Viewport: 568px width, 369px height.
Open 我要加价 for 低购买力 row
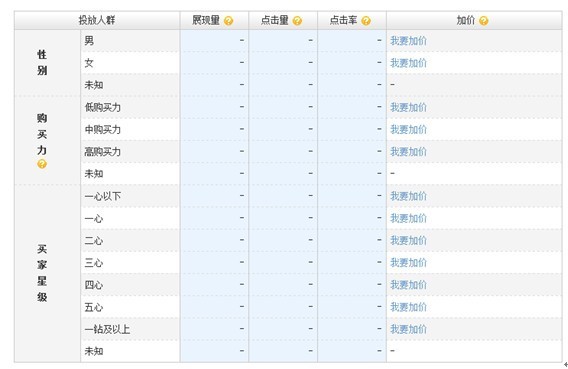click(408, 107)
